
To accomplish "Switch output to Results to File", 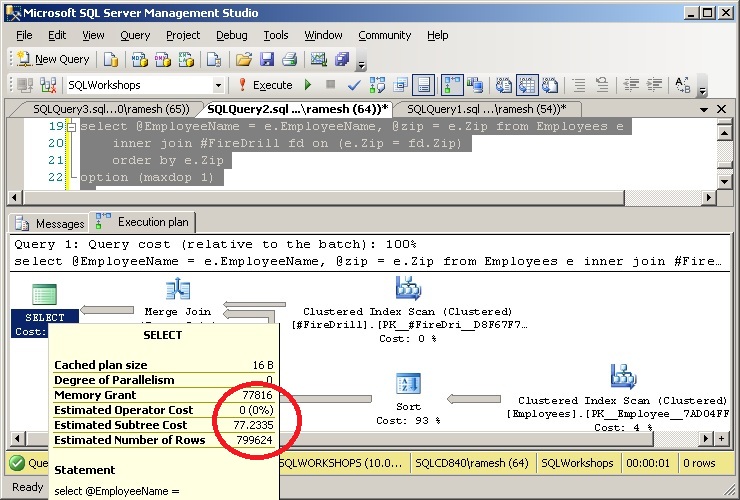I will [550, 85].
